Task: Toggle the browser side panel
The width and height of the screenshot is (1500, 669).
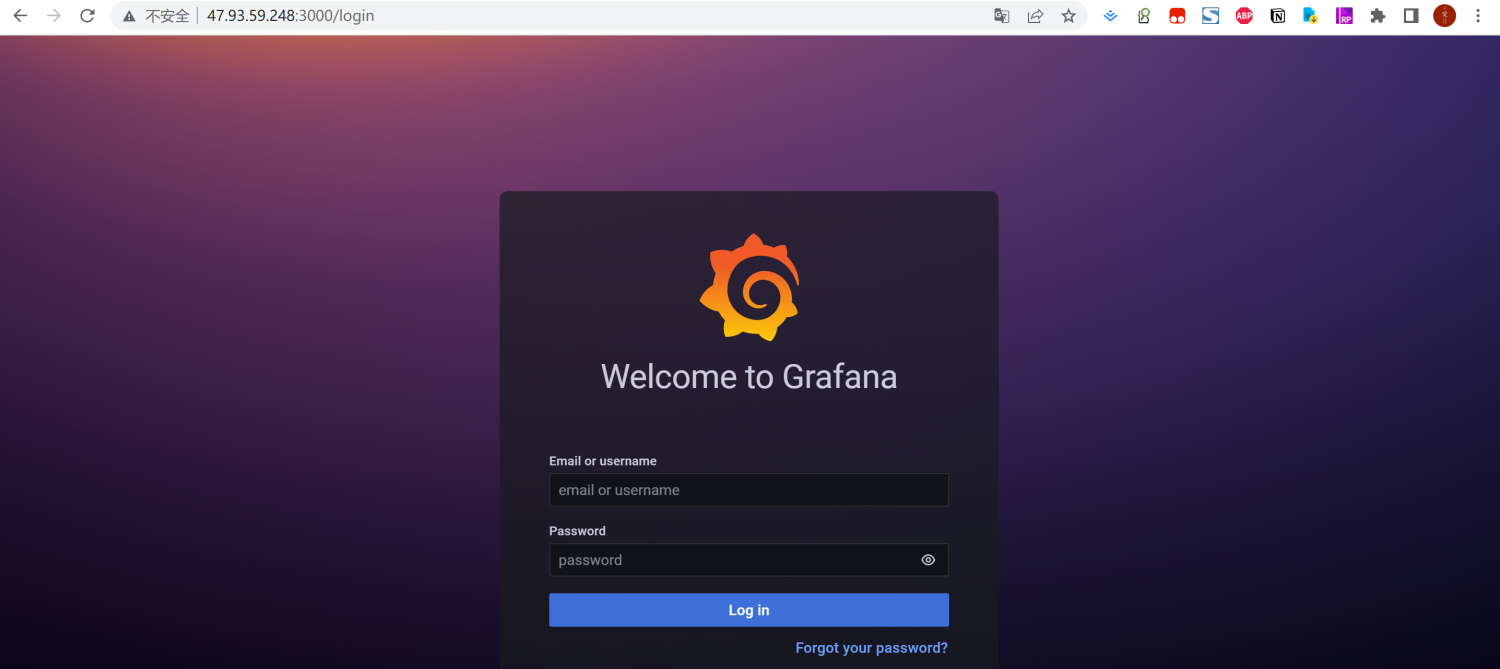Action: [x=1411, y=16]
